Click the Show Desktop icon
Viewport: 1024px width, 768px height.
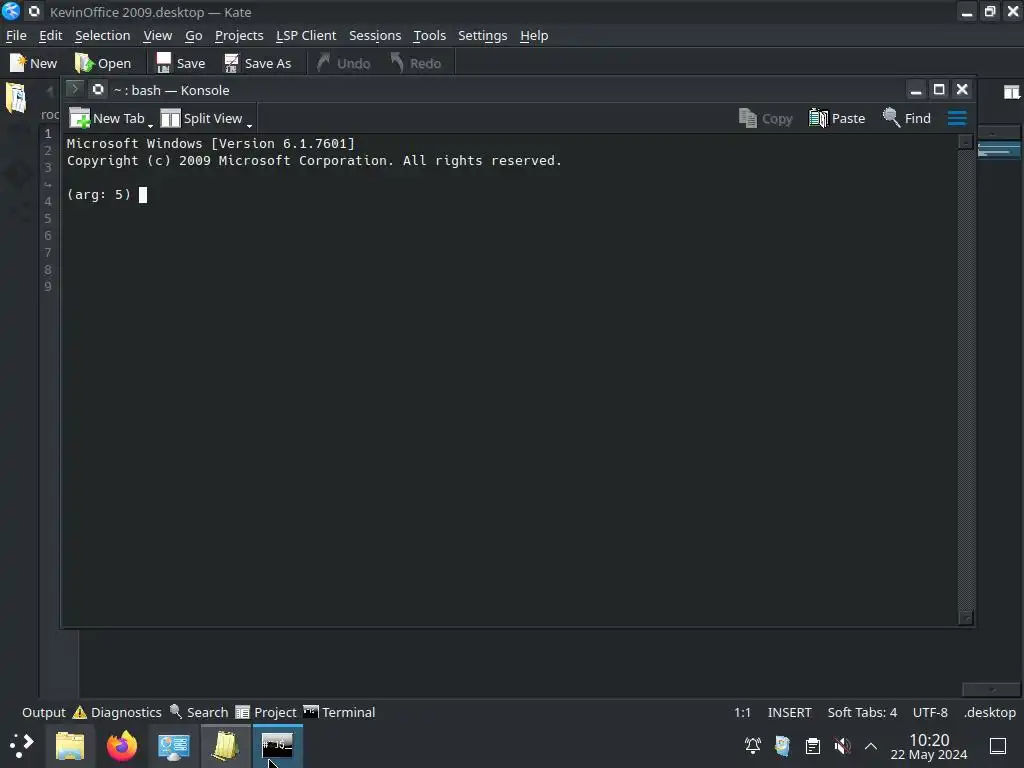point(997,745)
